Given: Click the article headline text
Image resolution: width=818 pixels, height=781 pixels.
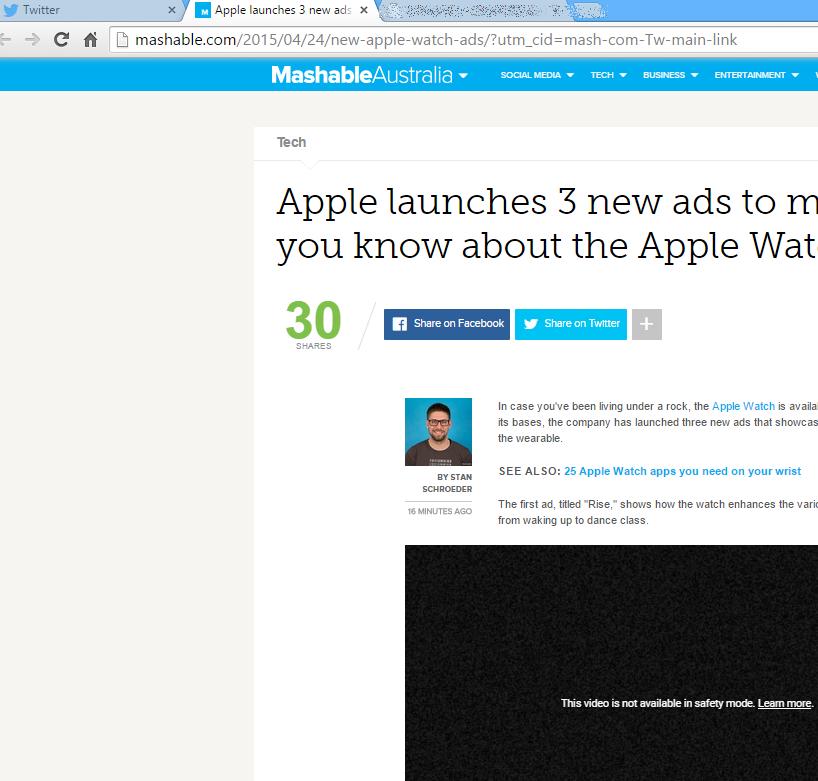Looking at the screenshot, I should tap(547, 223).
